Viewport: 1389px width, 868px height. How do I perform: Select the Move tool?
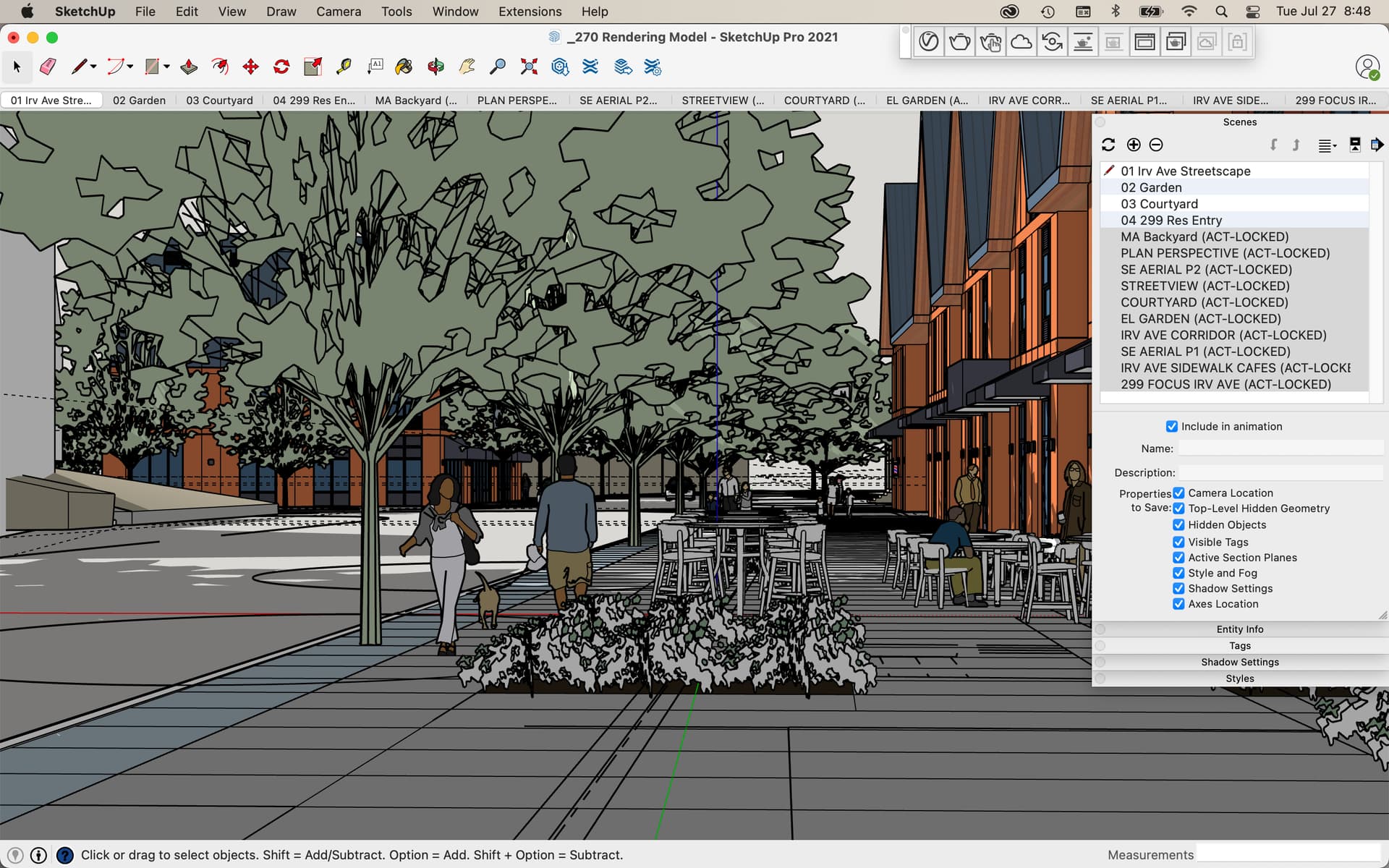pyautogui.click(x=250, y=67)
